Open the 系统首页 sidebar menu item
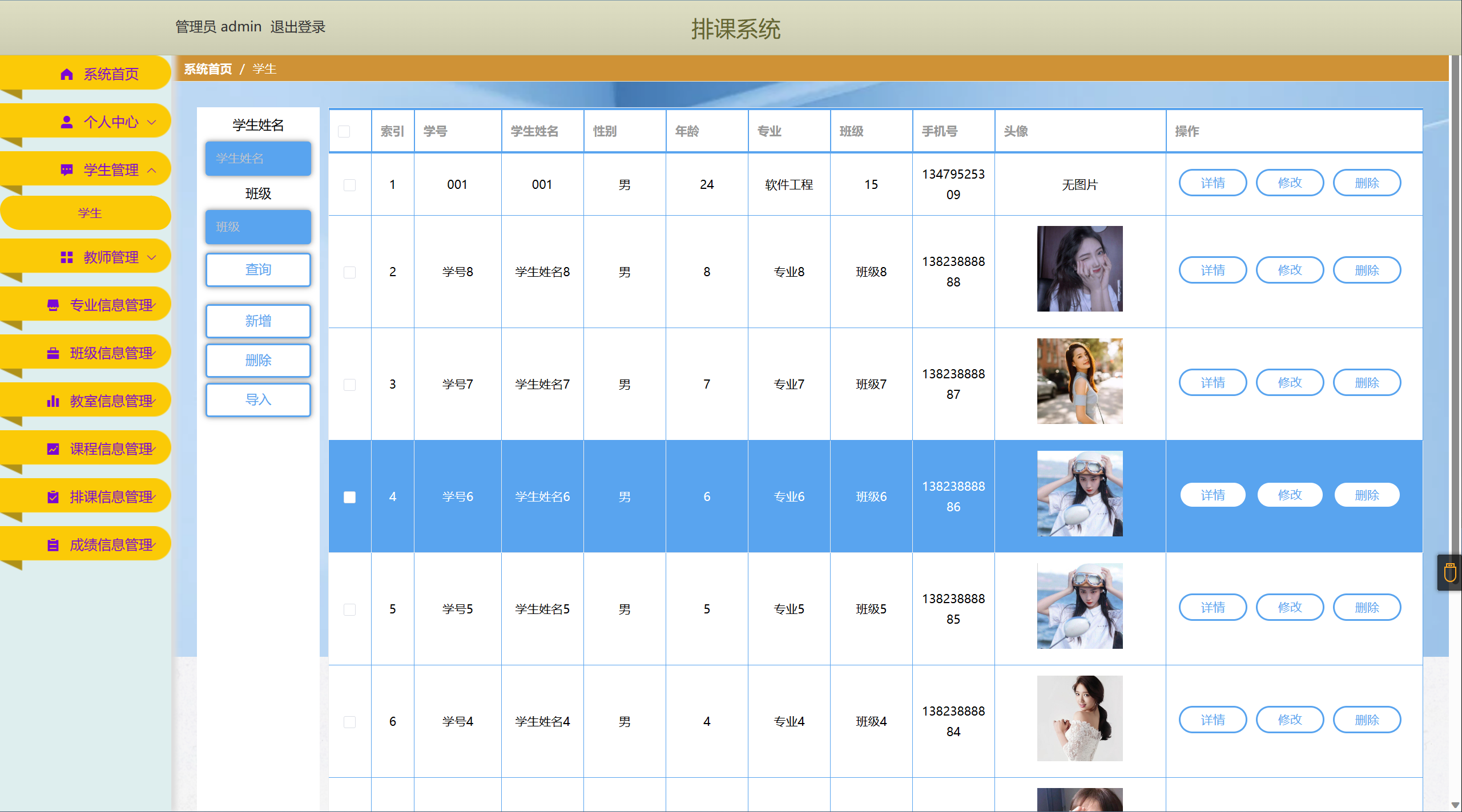 tap(86, 73)
